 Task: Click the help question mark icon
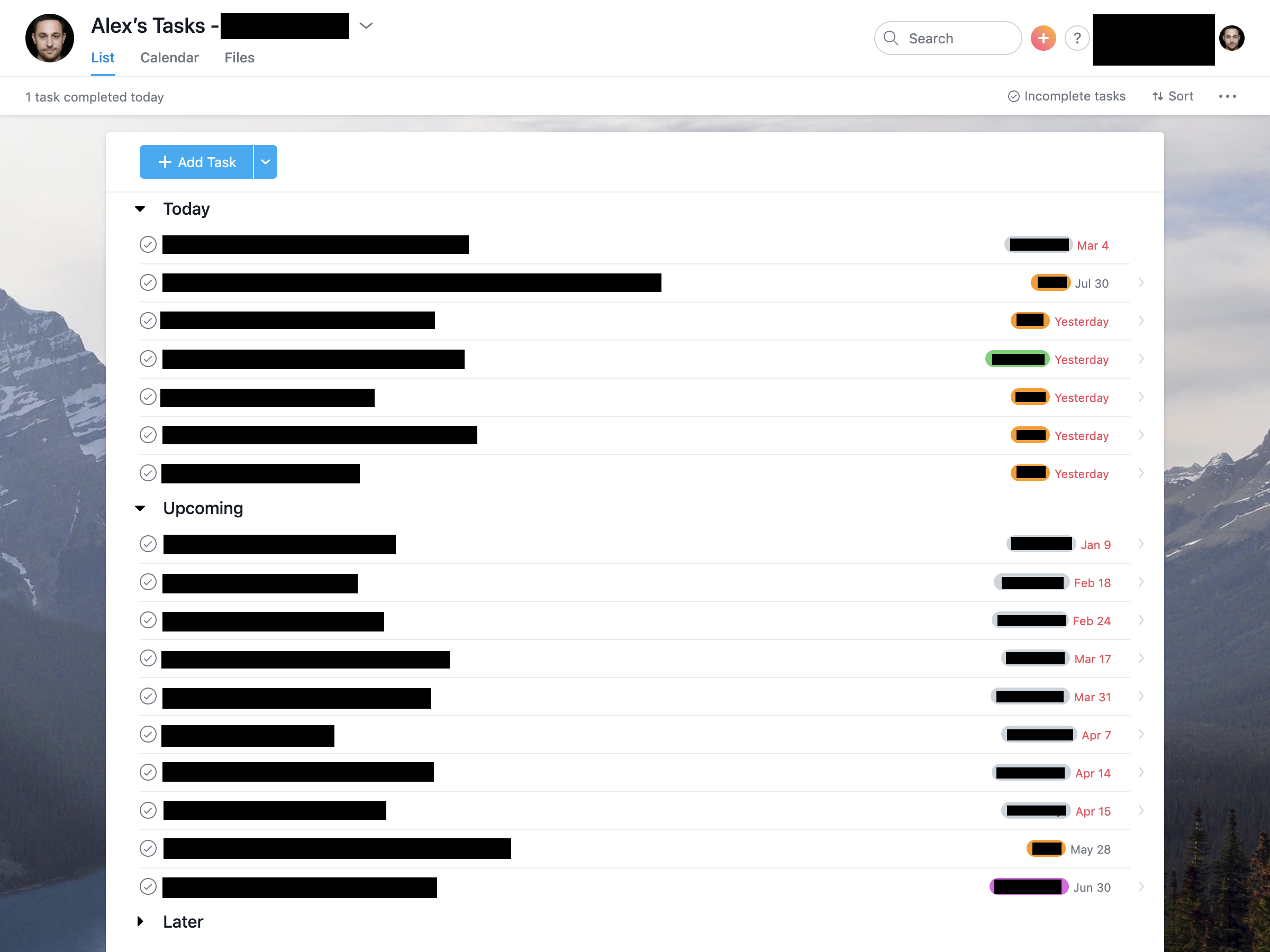(x=1077, y=37)
